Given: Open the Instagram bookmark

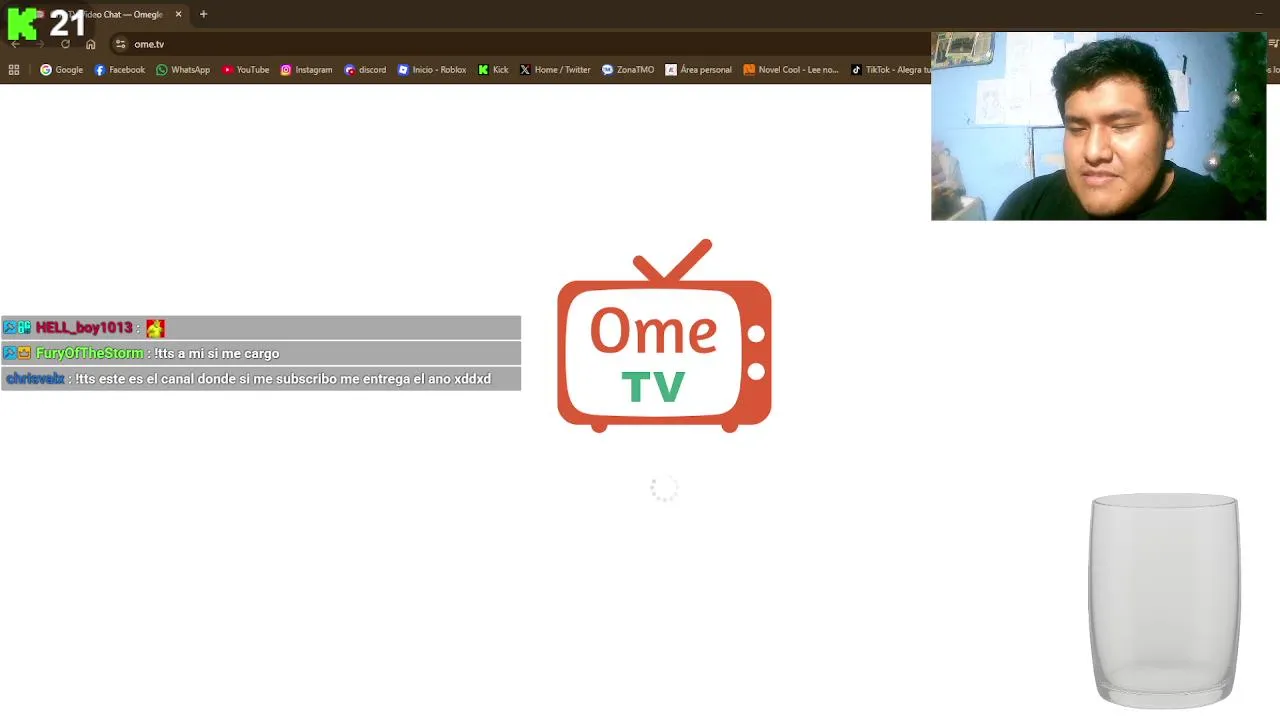Looking at the screenshot, I should pos(305,70).
